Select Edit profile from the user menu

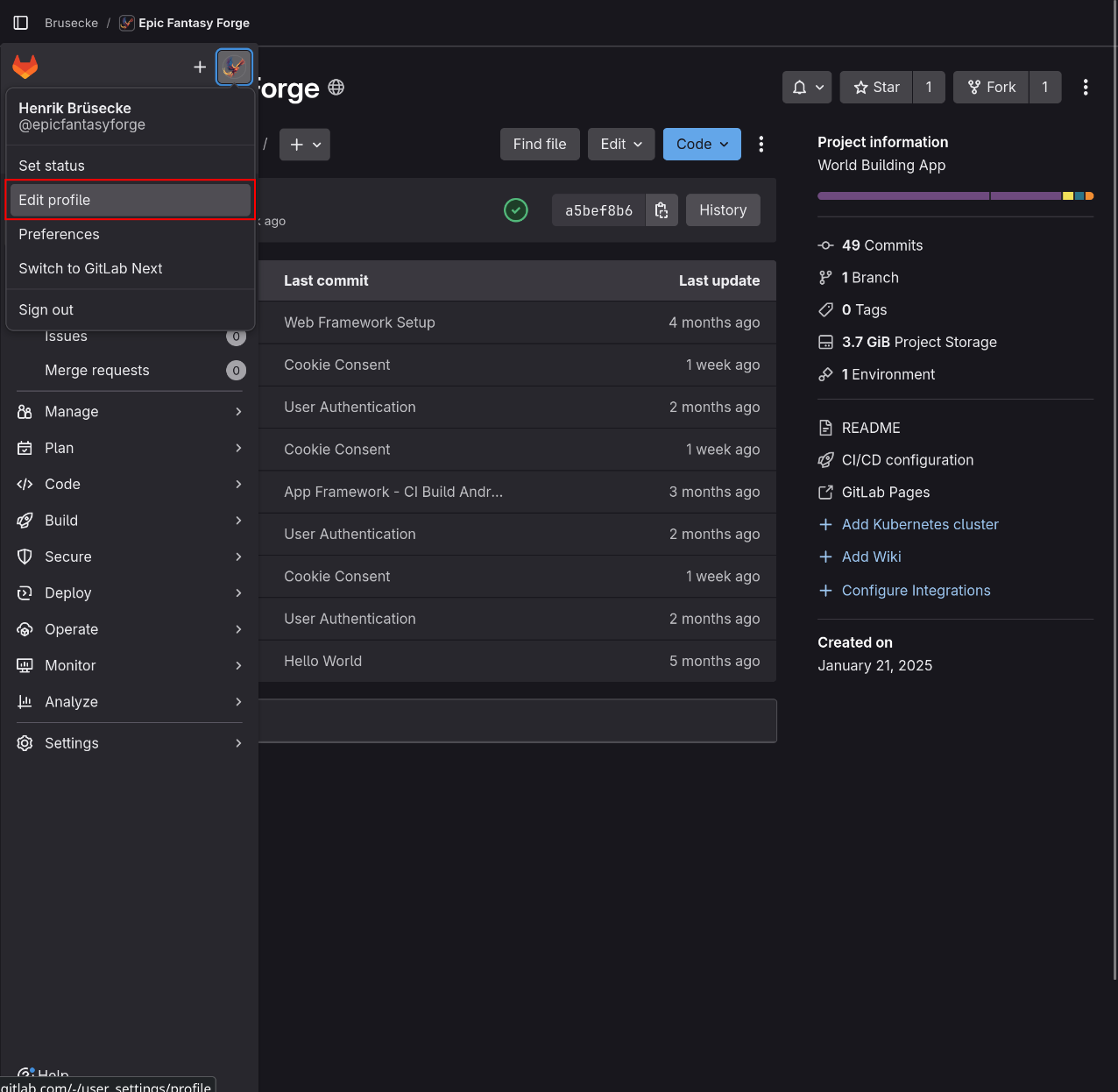pos(54,200)
